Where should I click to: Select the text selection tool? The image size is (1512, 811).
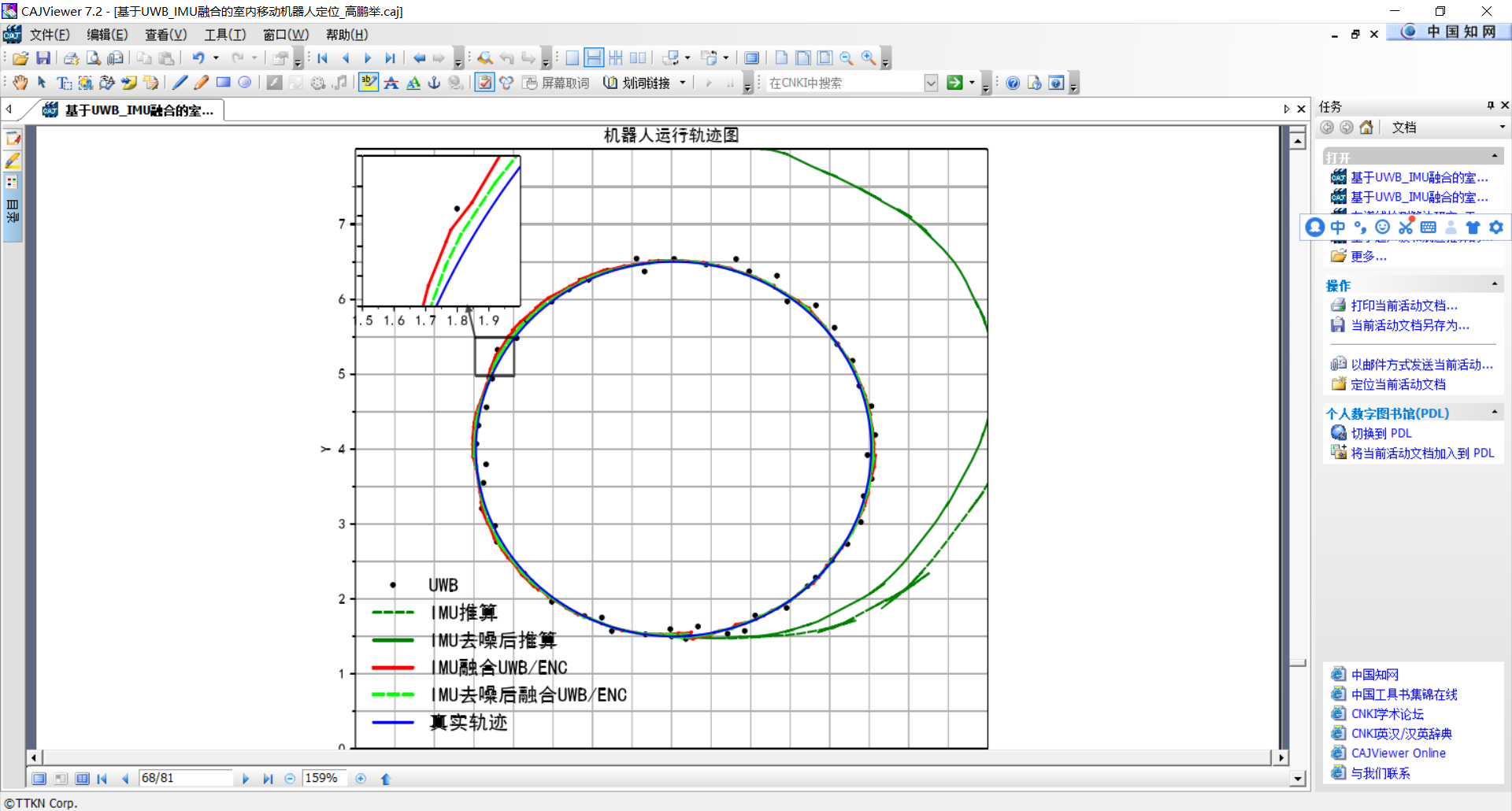click(63, 82)
